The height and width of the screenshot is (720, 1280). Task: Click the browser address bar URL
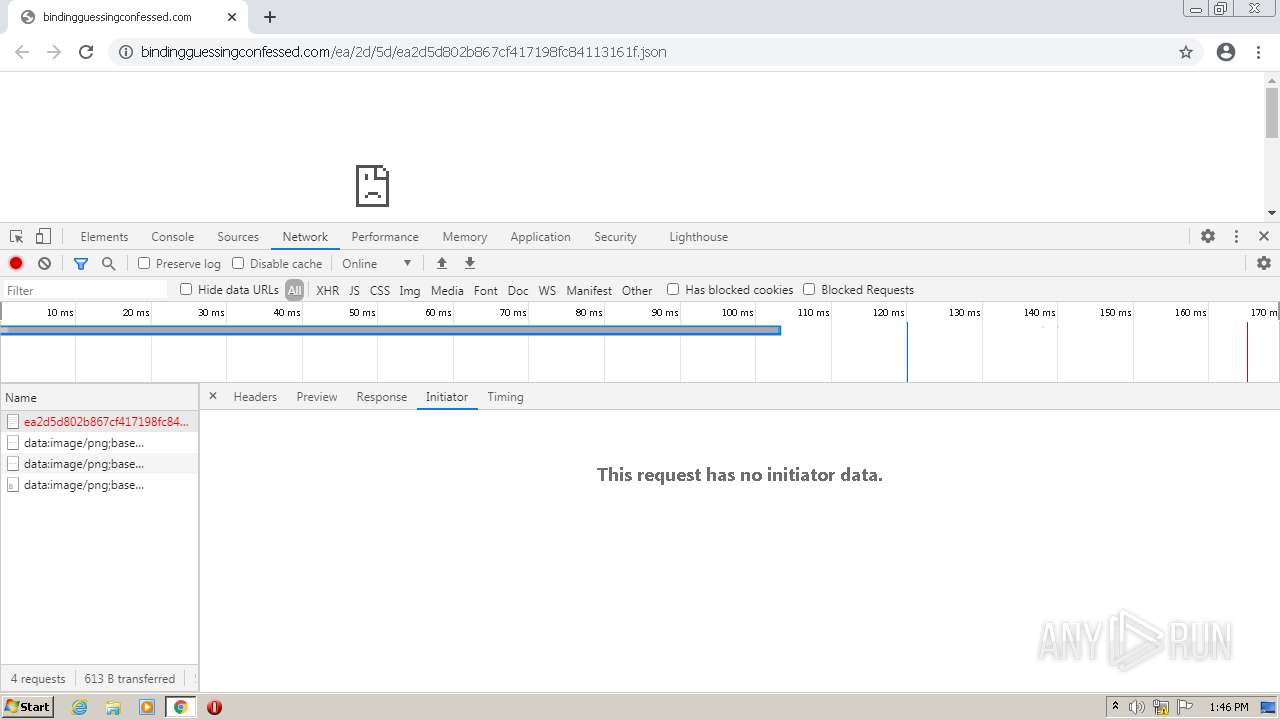point(403,52)
